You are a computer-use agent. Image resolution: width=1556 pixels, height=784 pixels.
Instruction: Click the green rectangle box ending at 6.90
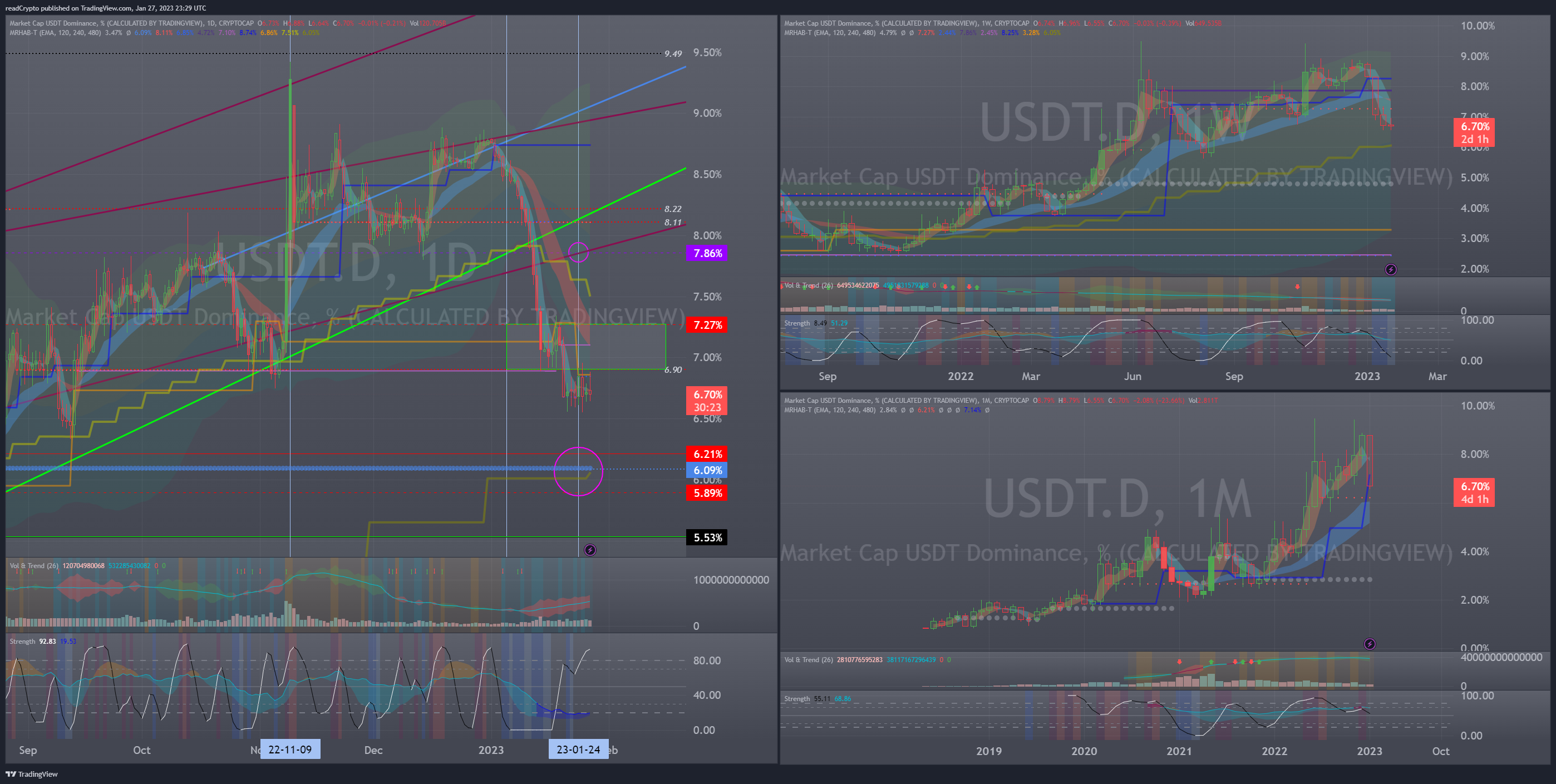[586, 347]
